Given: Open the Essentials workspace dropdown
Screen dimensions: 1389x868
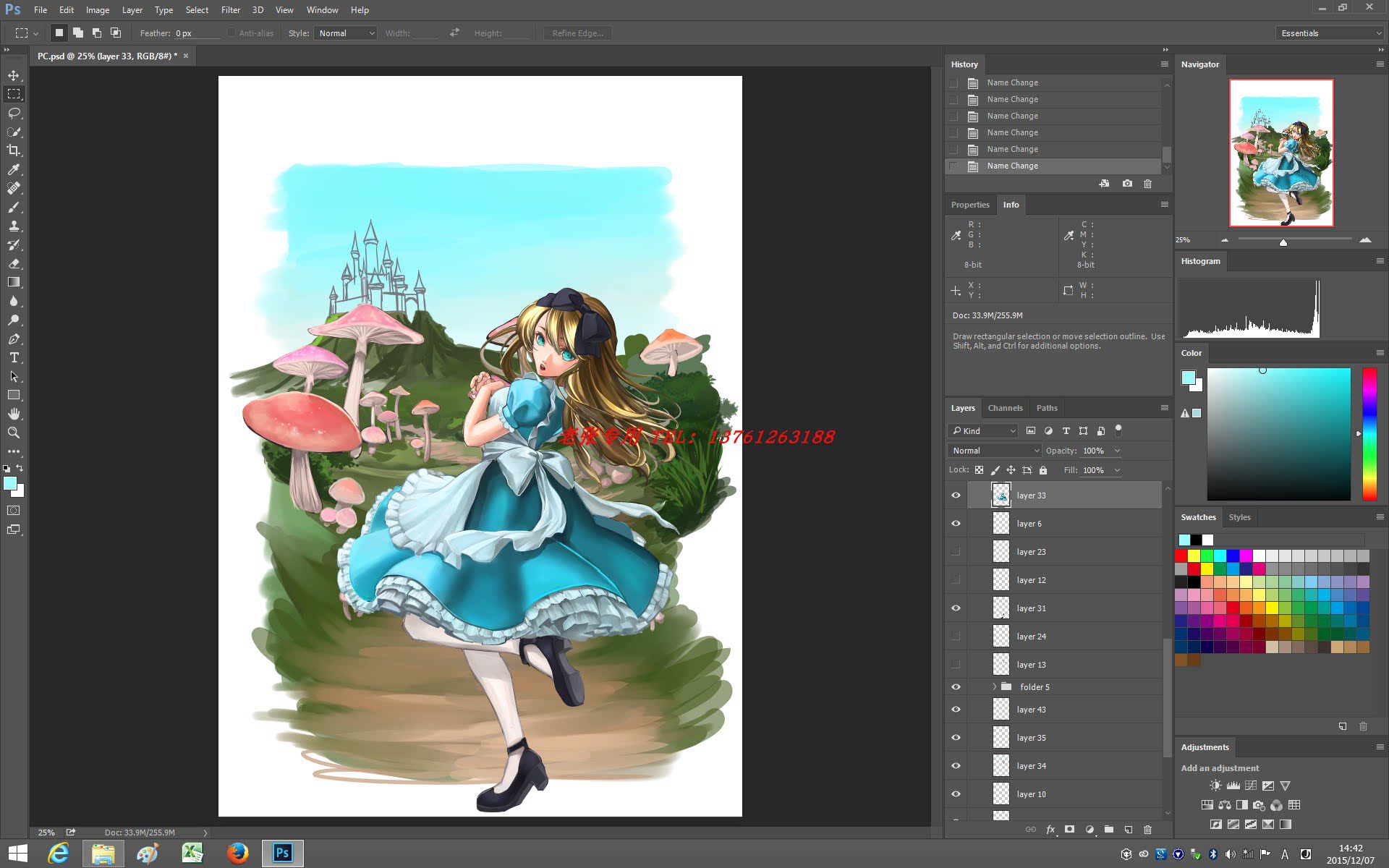Looking at the screenshot, I should [x=1330, y=33].
